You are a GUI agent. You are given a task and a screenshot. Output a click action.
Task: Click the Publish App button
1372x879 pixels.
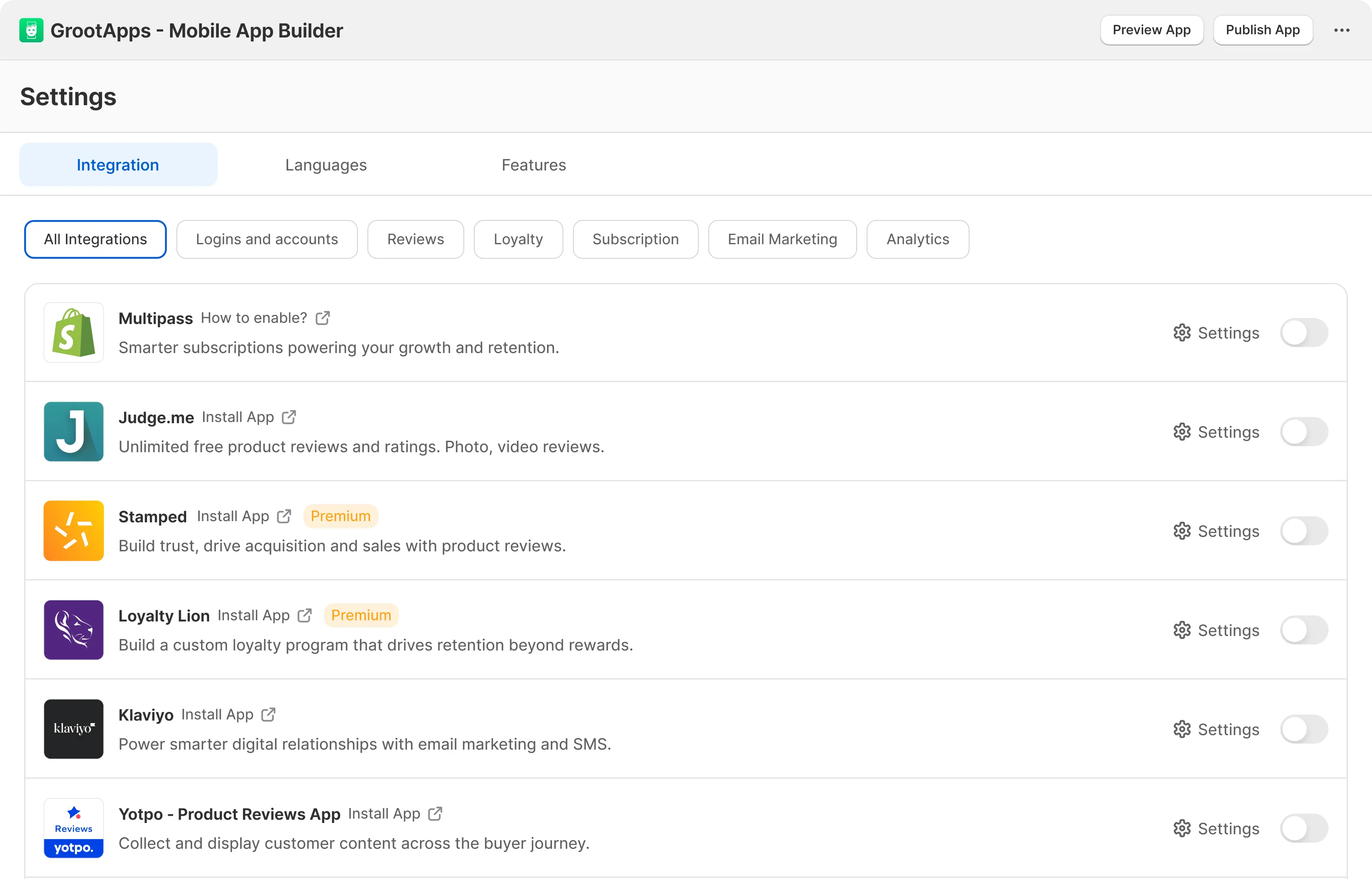click(1262, 30)
